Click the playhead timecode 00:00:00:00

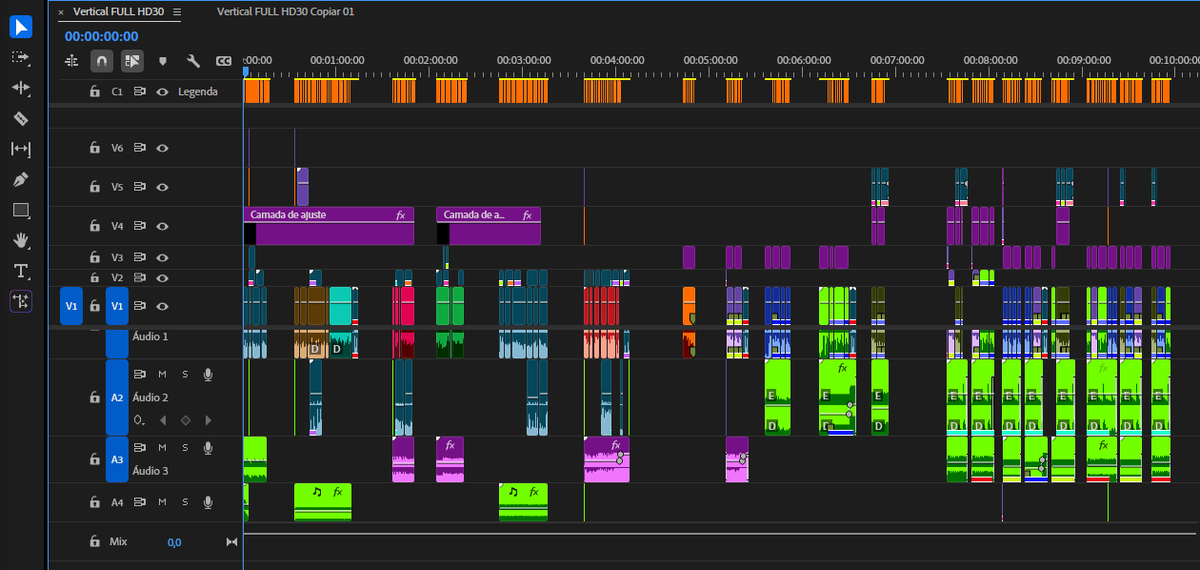101,36
